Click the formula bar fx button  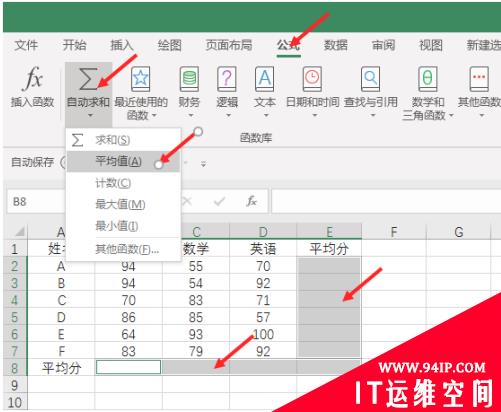click(252, 201)
